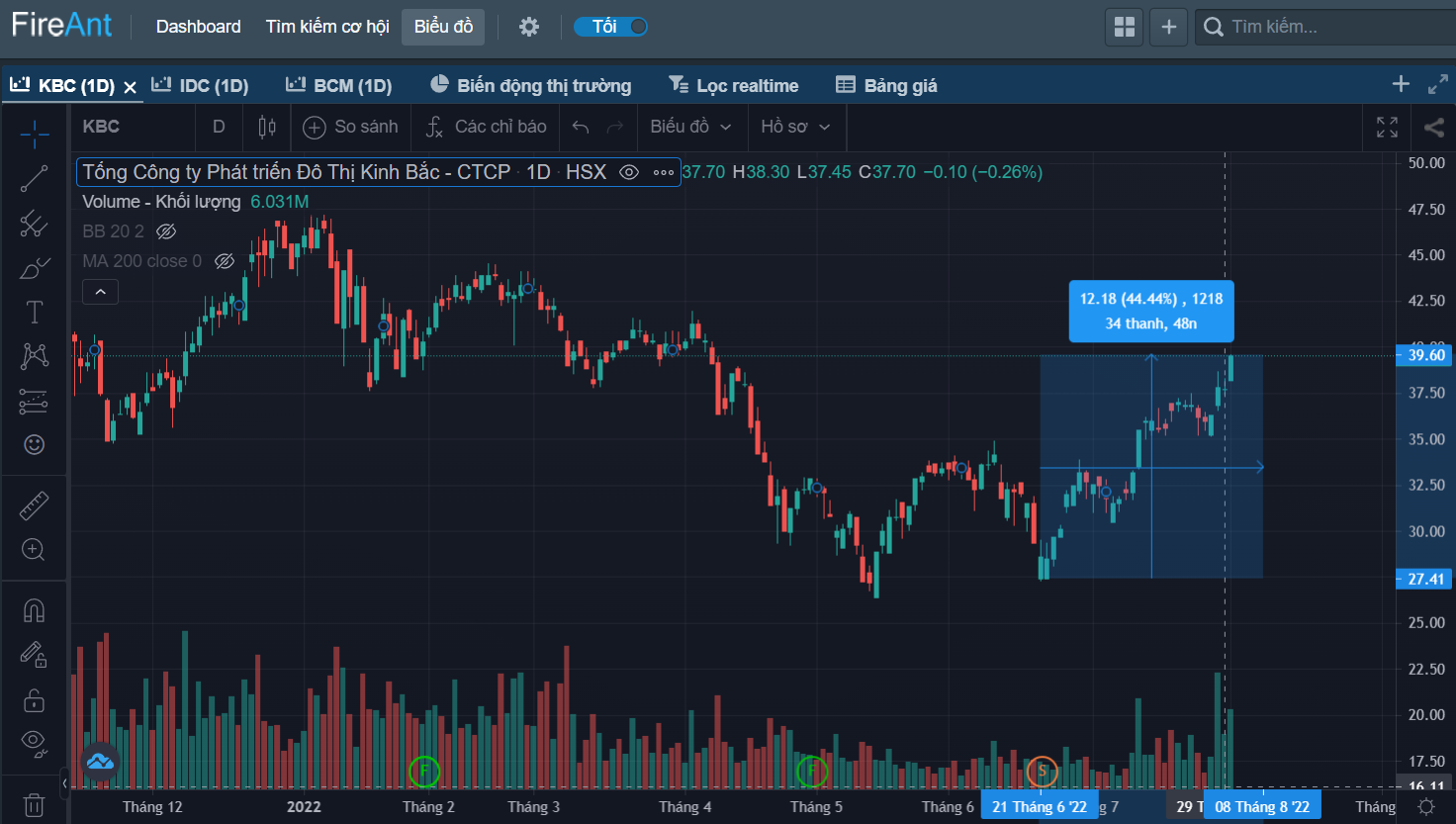
Task: Select the trend line drawing tool
Action: [35, 178]
